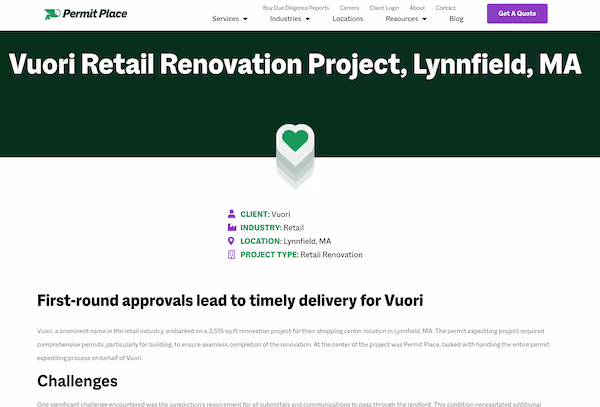Click 'PROJECT TYPE: Retail Renovation' text

pos(301,254)
